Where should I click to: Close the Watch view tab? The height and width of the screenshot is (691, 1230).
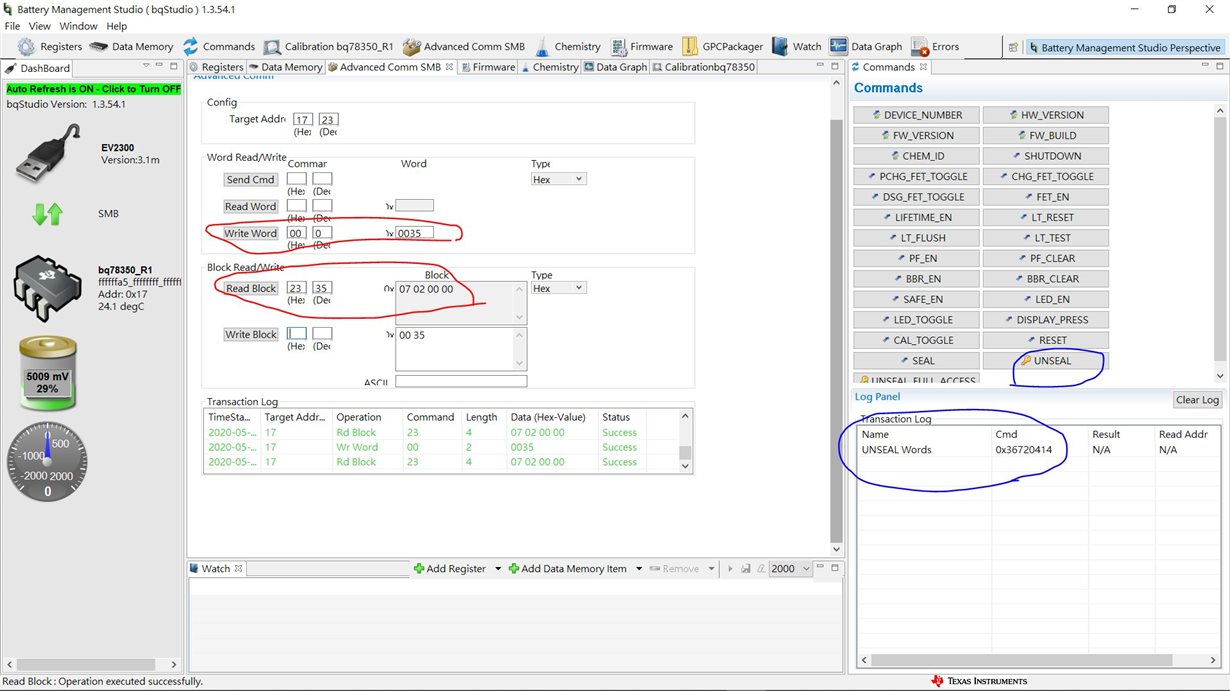pos(239,568)
